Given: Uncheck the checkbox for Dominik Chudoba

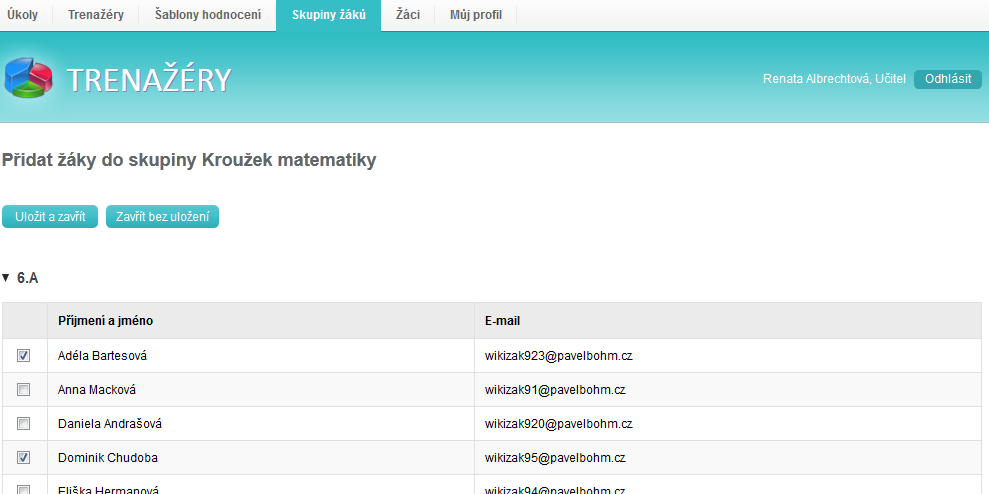Looking at the screenshot, I should [24, 458].
